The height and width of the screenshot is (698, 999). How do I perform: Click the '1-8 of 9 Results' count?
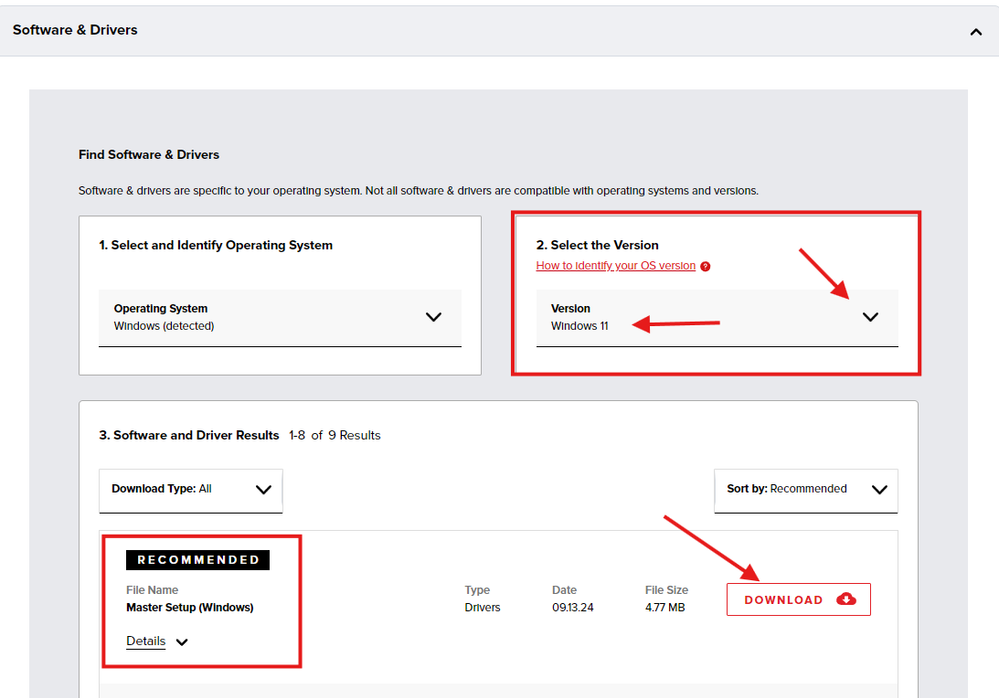click(x=334, y=436)
